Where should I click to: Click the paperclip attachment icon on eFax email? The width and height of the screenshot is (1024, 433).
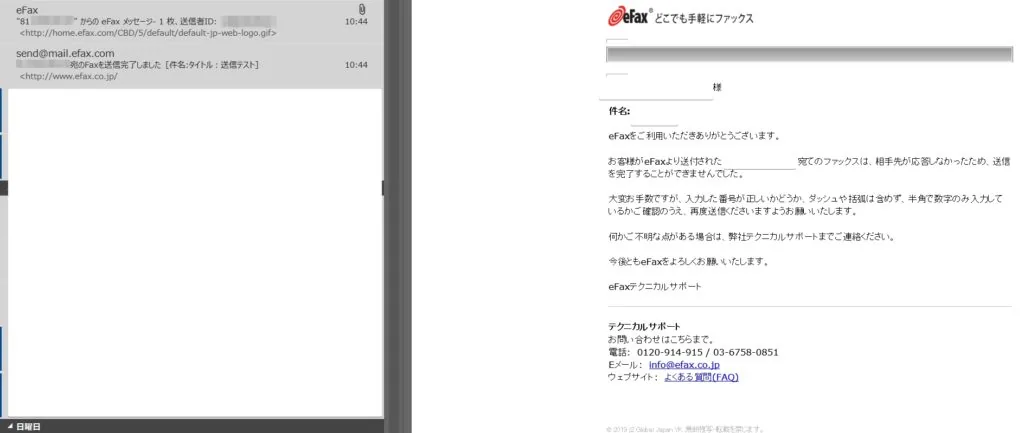point(362,9)
